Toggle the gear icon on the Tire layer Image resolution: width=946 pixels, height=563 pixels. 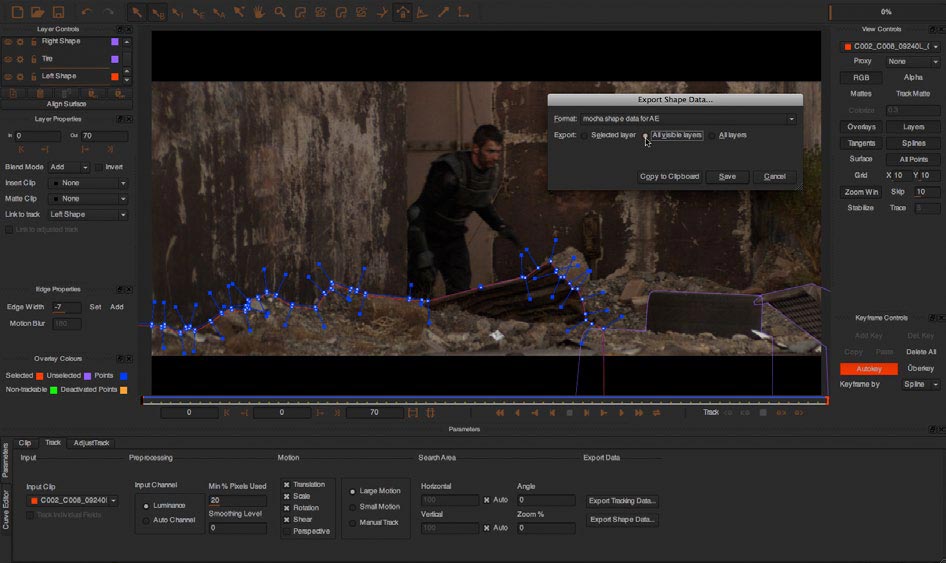click(20, 59)
